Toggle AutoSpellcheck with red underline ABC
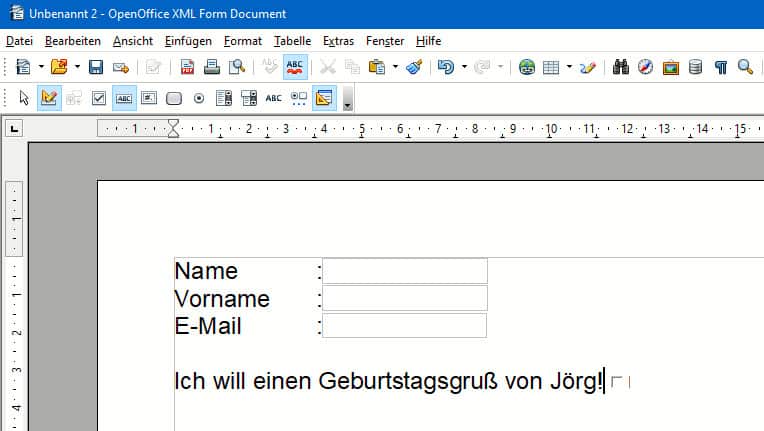Image resolution: width=764 pixels, height=431 pixels. tap(295, 67)
